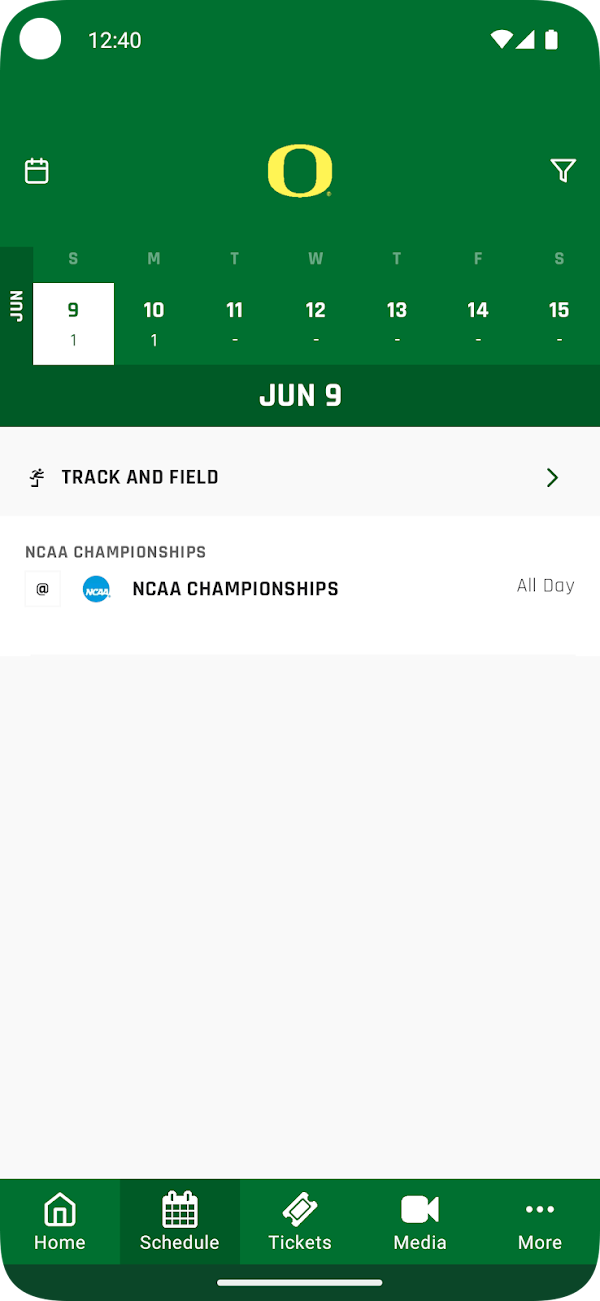Open the Media video camera tab
This screenshot has width=600, height=1301.
[x=420, y=1222]
